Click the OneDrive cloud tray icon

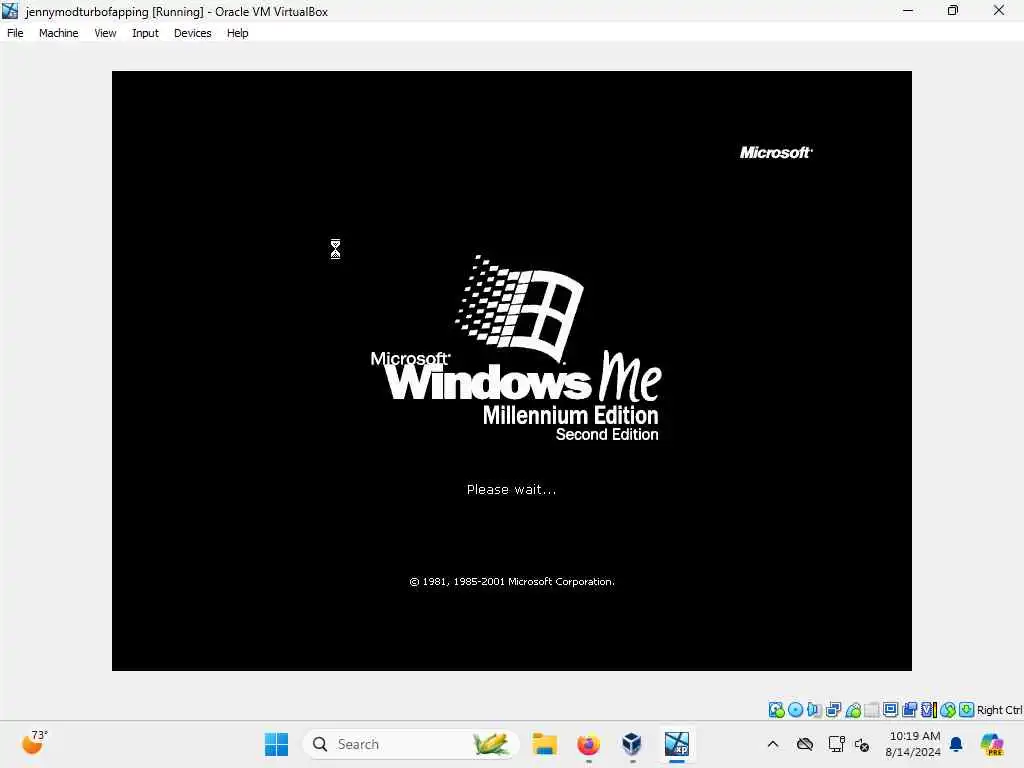click(805, 744)
